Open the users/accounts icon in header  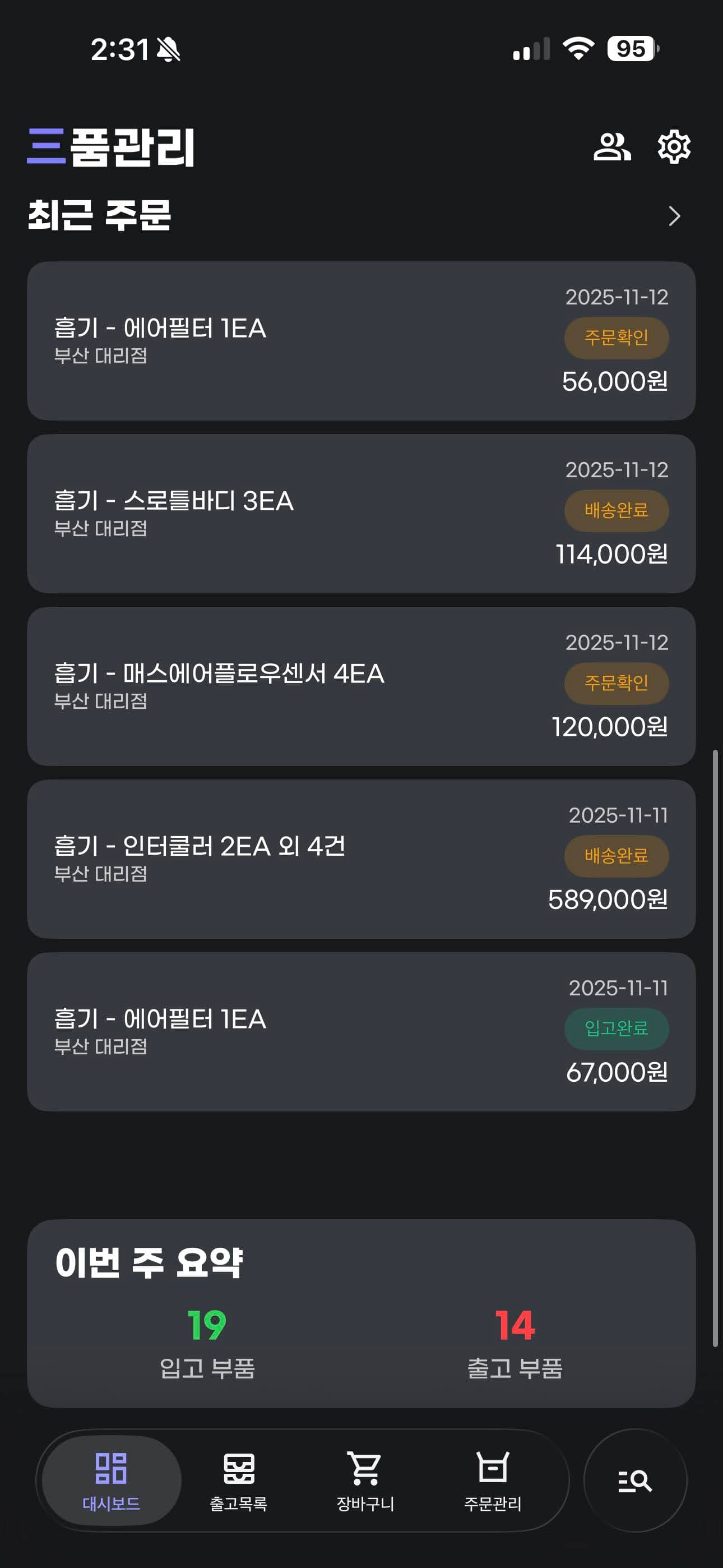click(611, 147)
